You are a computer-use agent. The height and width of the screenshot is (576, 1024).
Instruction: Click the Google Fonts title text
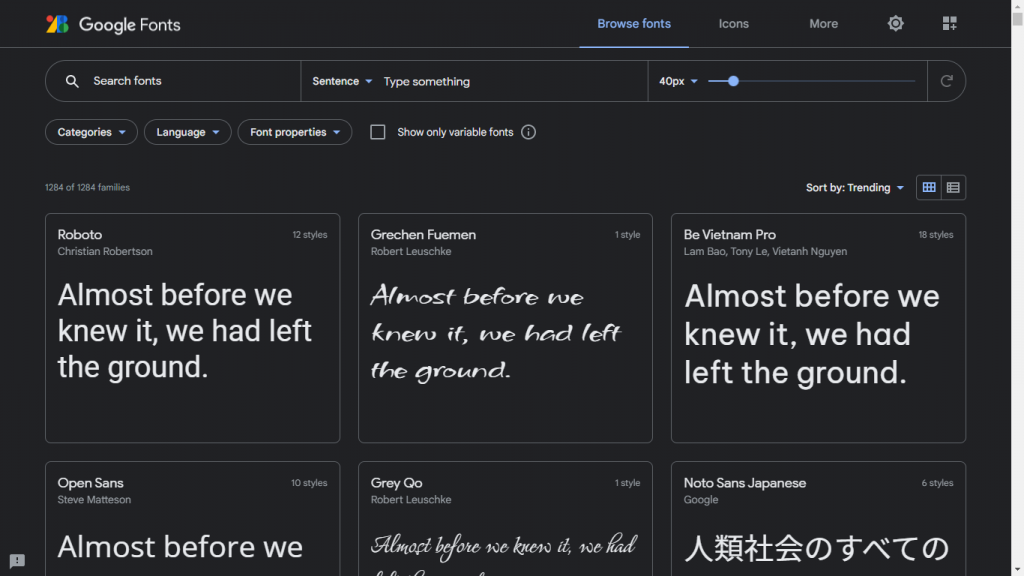tap(129, 25)
